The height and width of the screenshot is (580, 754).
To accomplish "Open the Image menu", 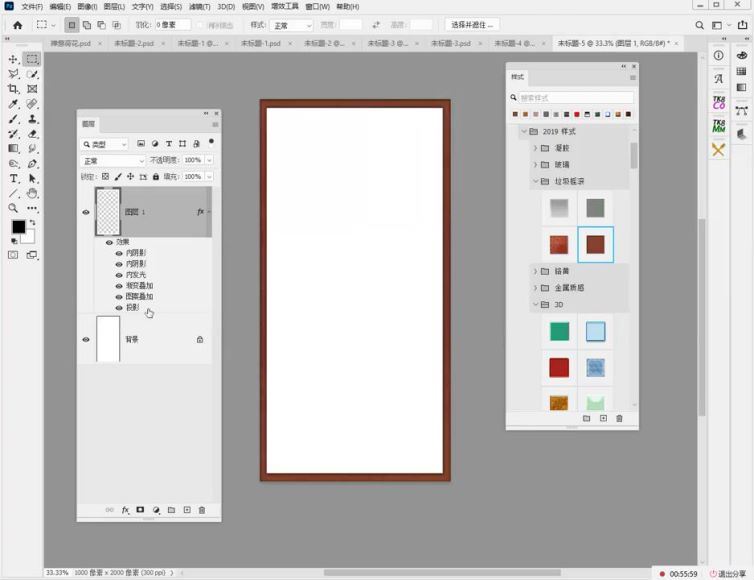I will pos(87,7).
